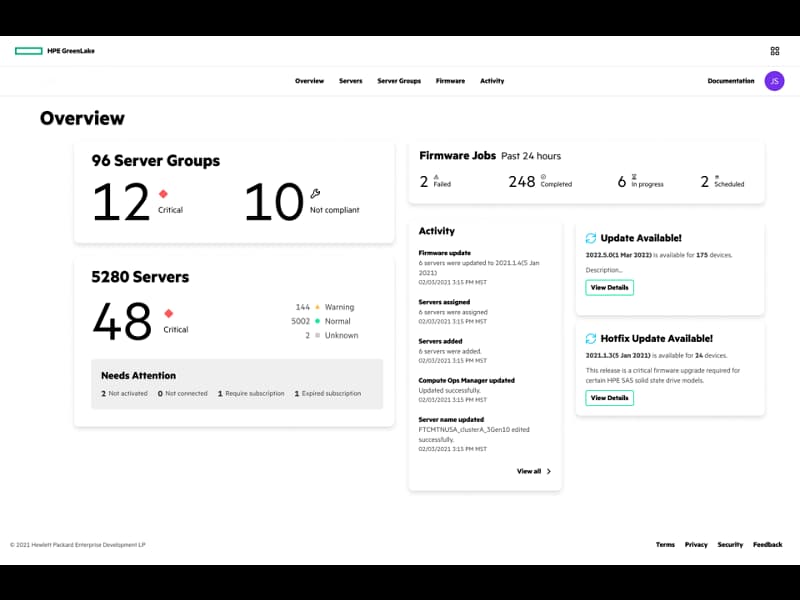Click 1 Require subscription entry

[x=251, y=394]
